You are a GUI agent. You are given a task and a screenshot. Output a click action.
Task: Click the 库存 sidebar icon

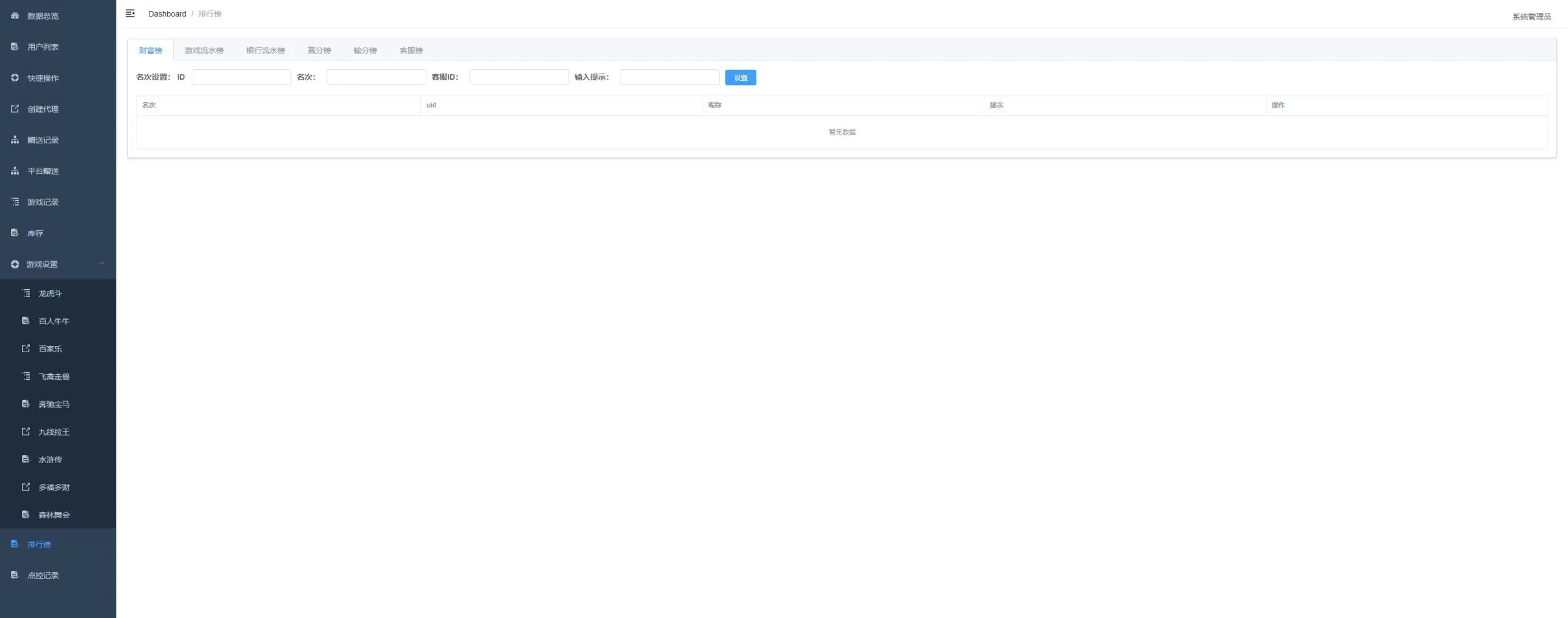(15, 233)
